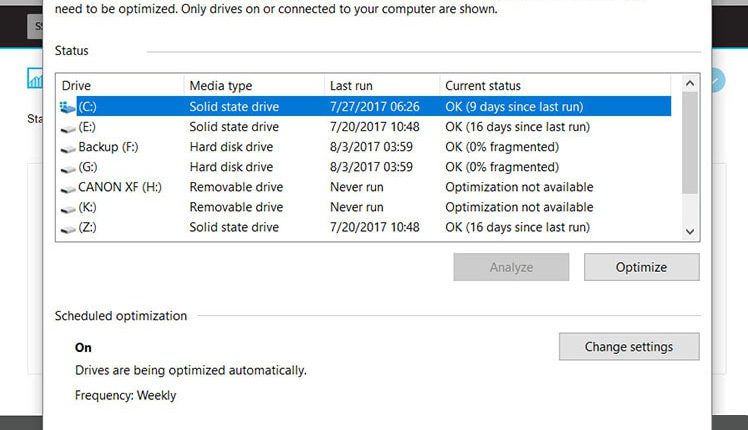The width and height of the screenshot is (748, 430).
Task: Click the (E:) drive icon
Action: [x=68, y=129]
